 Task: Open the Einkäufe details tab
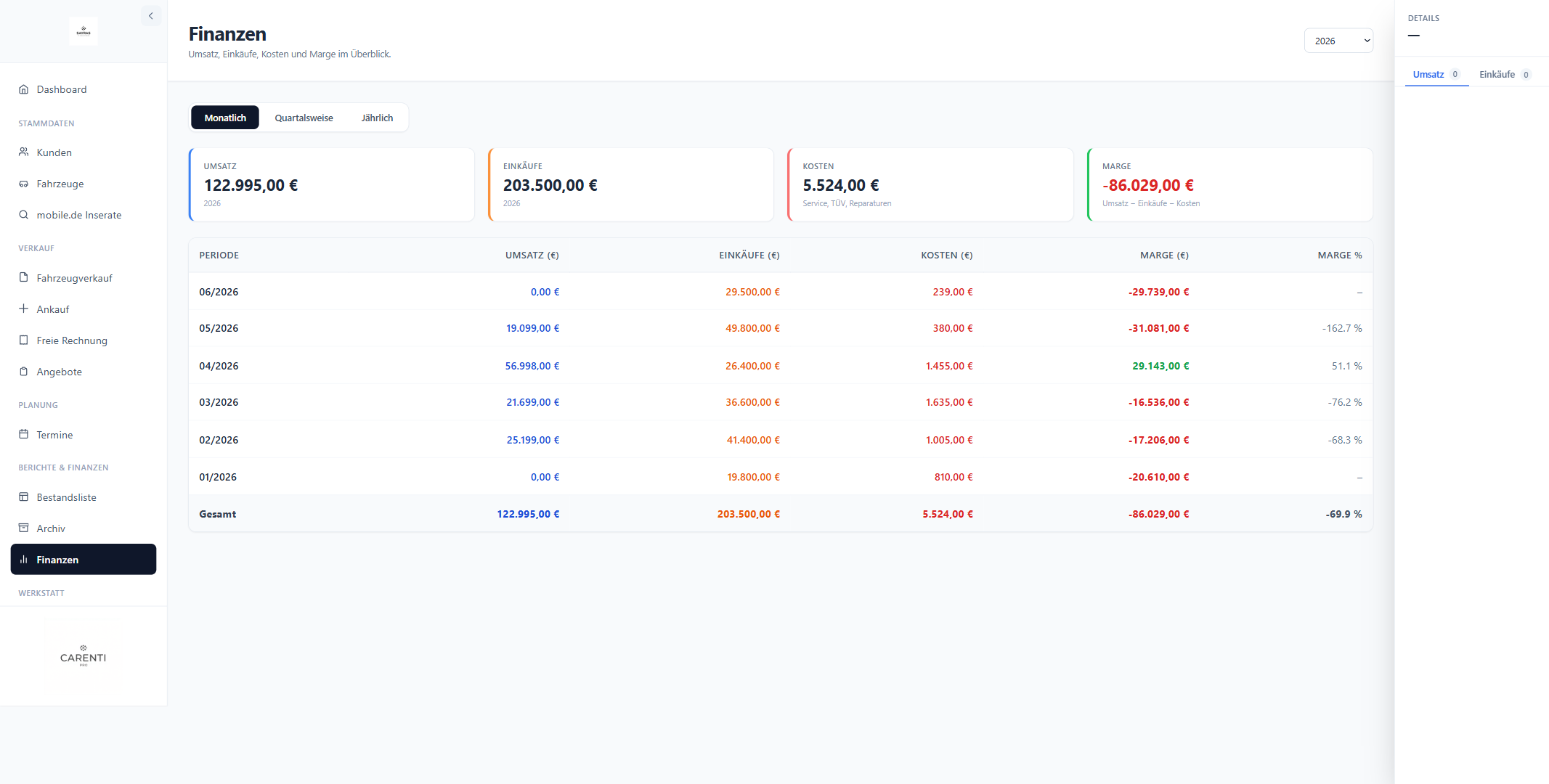pyautogui.click(x=1505, y=74)
